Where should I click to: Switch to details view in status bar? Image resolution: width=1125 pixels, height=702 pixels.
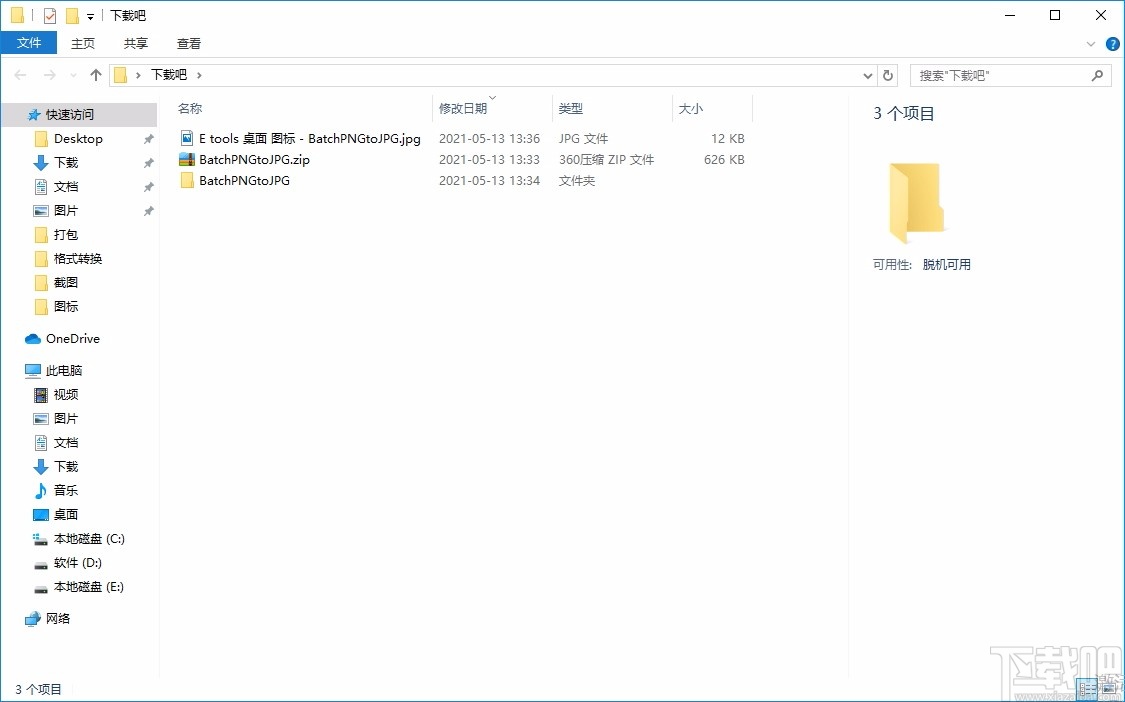click(x=1087, y=689)
